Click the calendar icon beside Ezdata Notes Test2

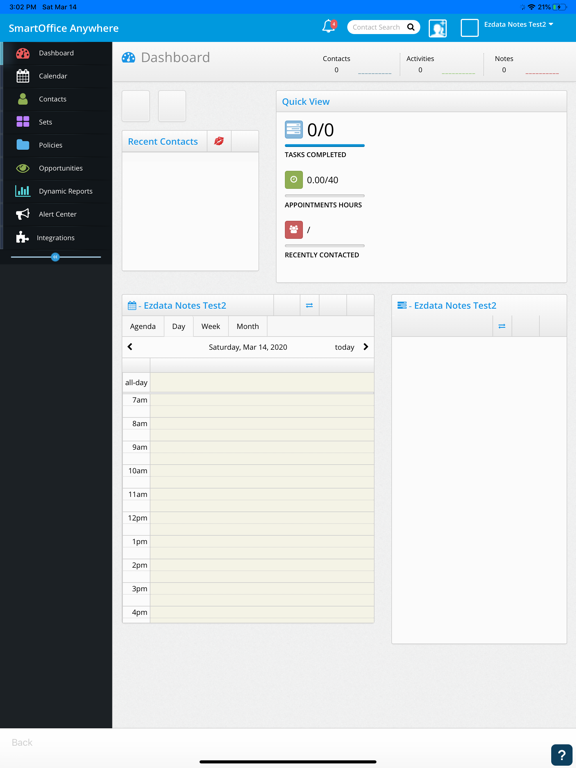point(132,305)
